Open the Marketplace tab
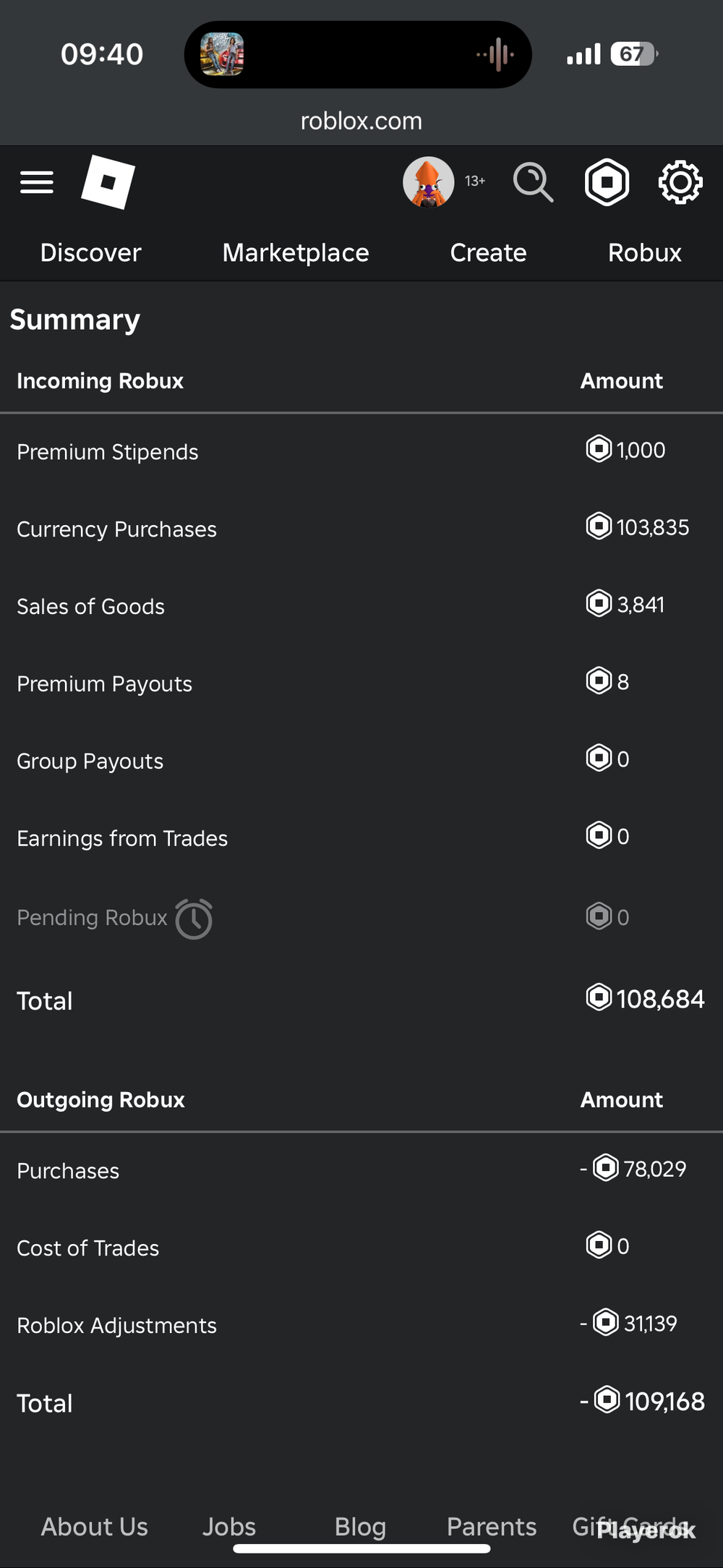The image size is (723, 1568). pos(296,252)
